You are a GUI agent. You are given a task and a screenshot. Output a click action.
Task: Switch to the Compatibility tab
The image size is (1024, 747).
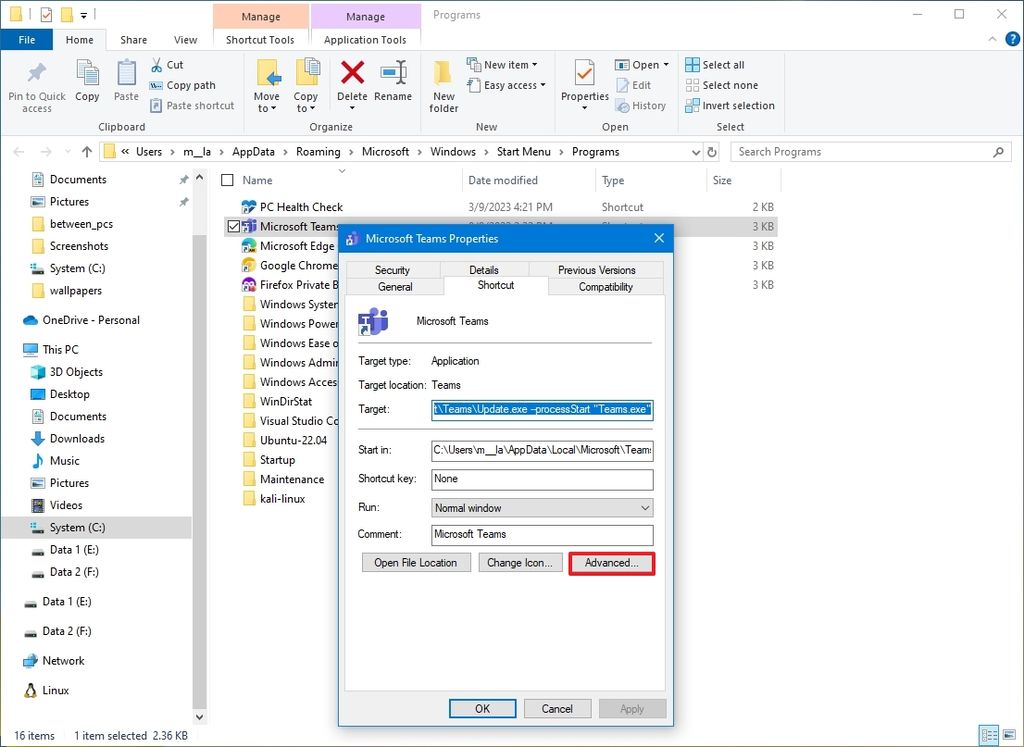coord(604,287)
